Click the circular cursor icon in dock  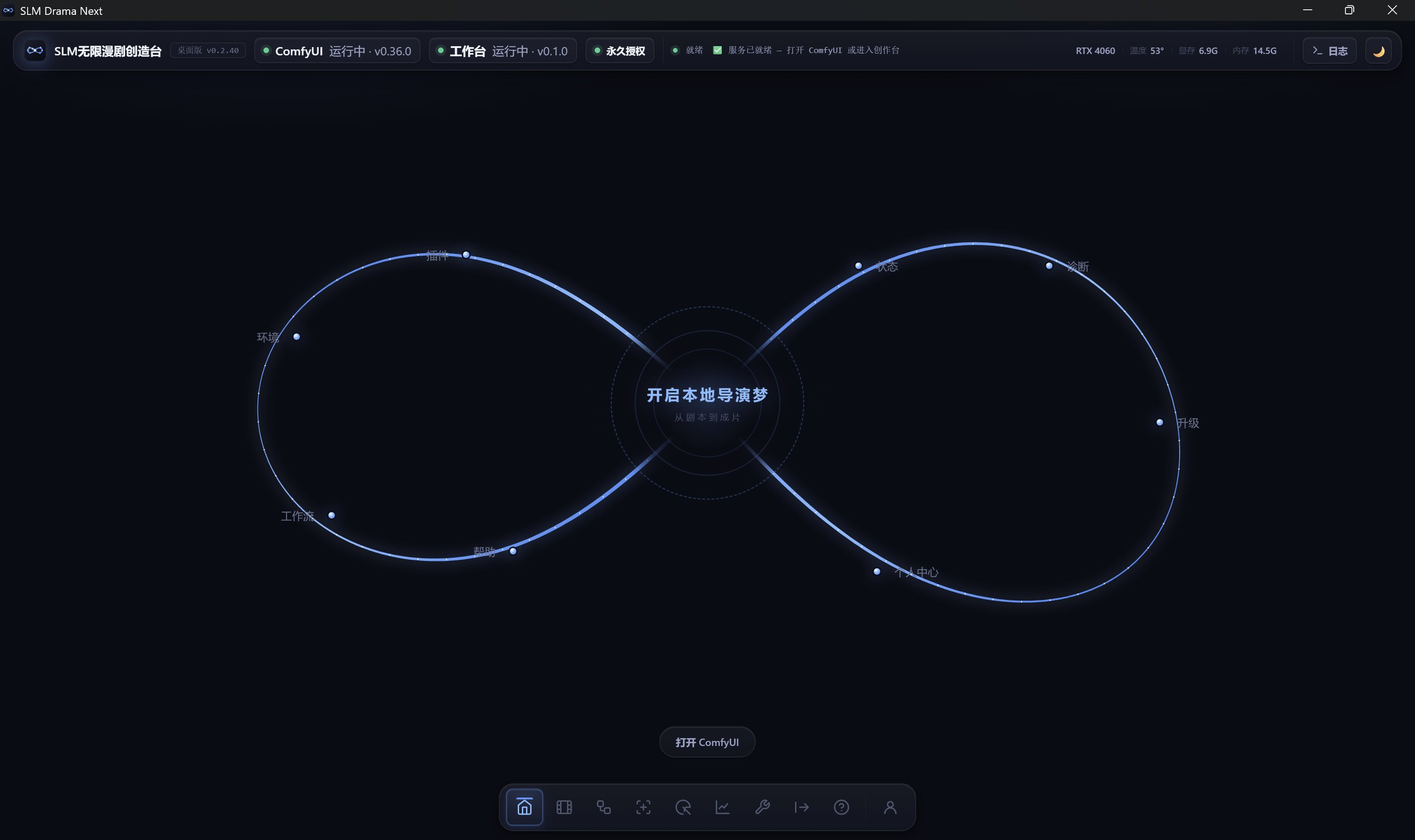[x=683, y=806]
